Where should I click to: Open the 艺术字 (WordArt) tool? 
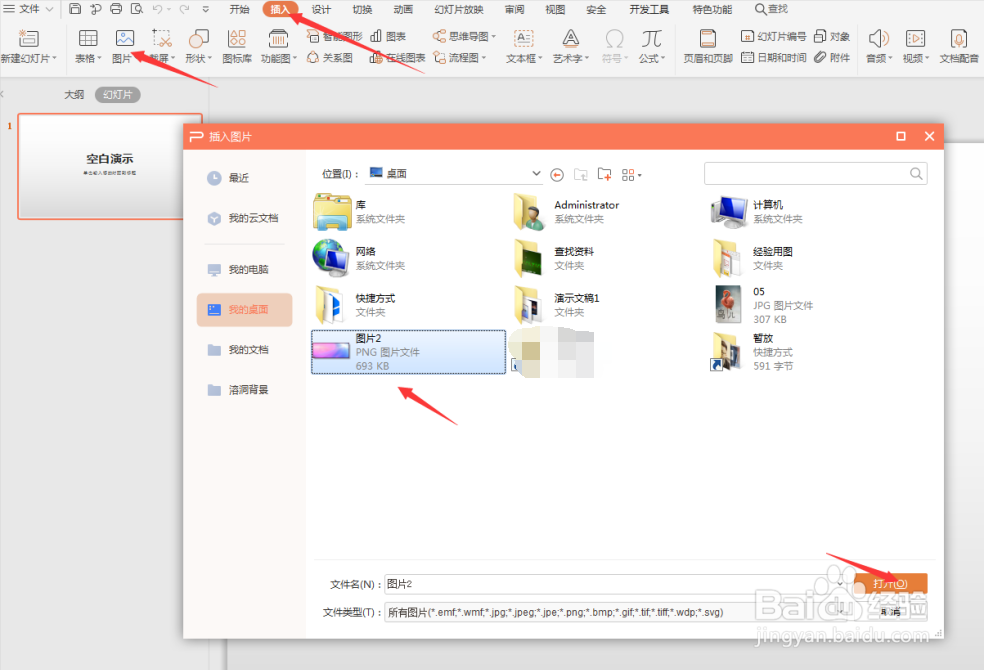click(570, 45)
